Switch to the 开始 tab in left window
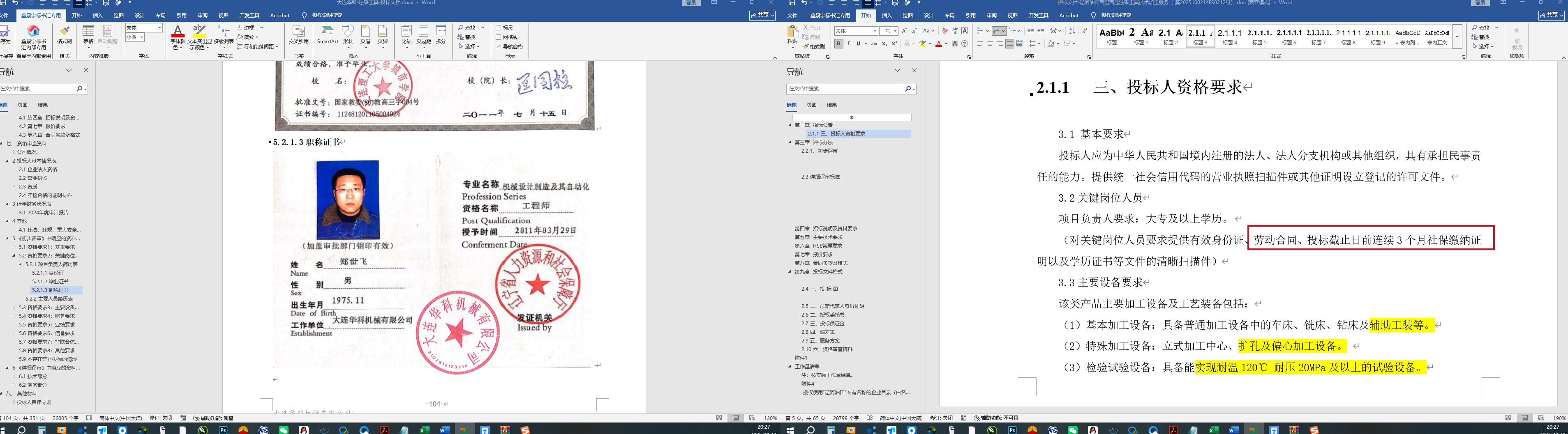 point(77,15)
